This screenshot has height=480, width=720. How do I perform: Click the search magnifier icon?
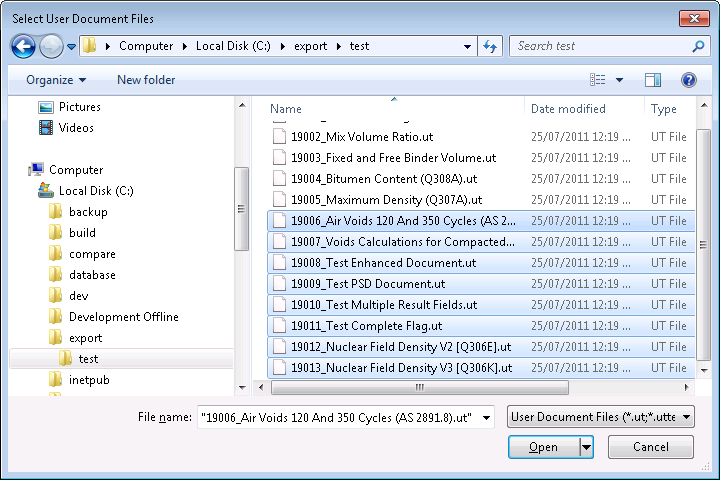pyautogui.click(x=698, y=46)
